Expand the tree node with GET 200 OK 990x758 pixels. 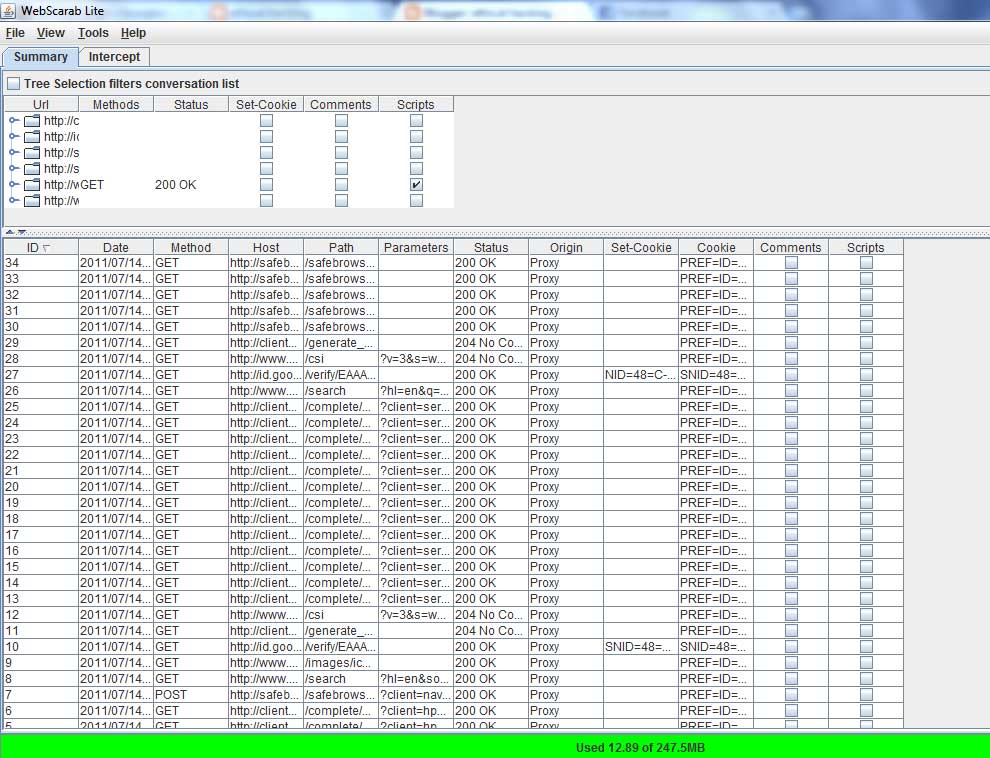click(x=14, y=185)
